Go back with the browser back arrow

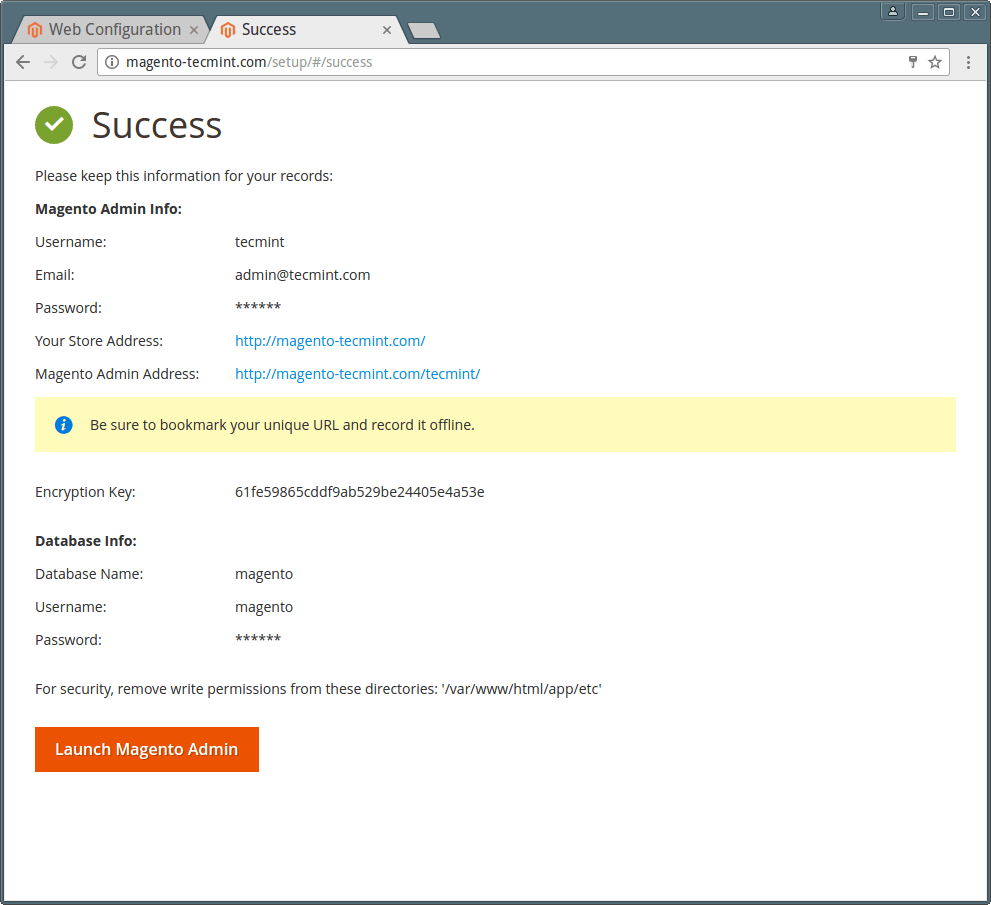[x=23, y=62]
